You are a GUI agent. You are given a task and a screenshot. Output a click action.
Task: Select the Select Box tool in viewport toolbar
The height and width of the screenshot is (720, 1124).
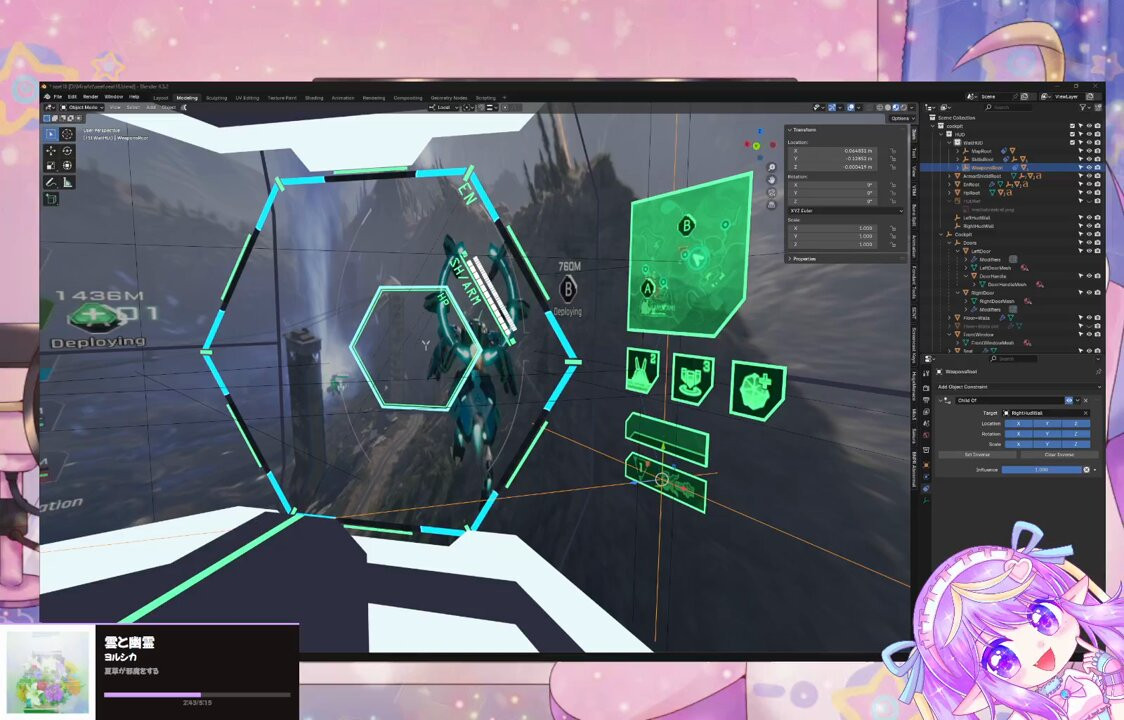point(51,134)
